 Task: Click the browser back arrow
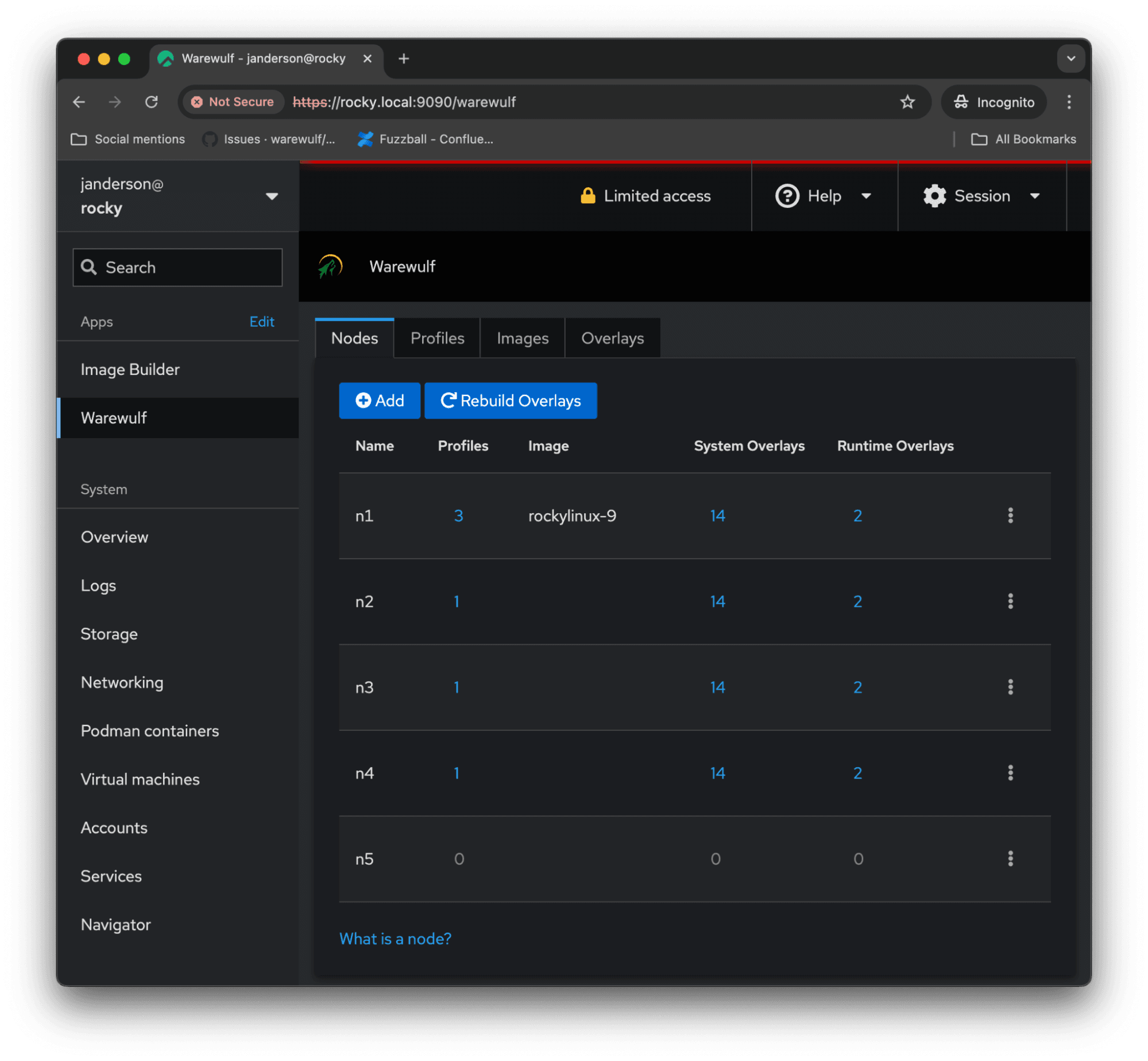coord(79,102)
